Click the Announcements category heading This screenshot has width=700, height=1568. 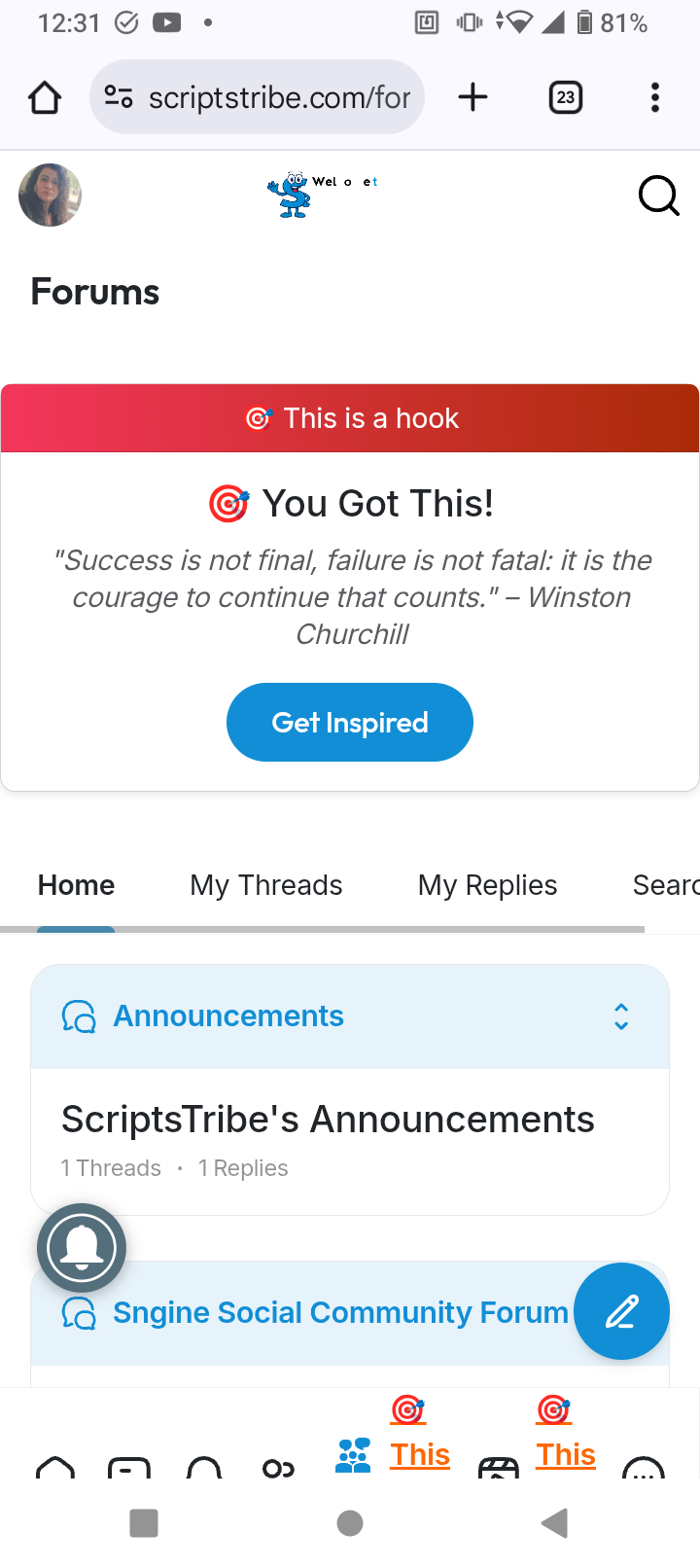[x=228, y=1016]
